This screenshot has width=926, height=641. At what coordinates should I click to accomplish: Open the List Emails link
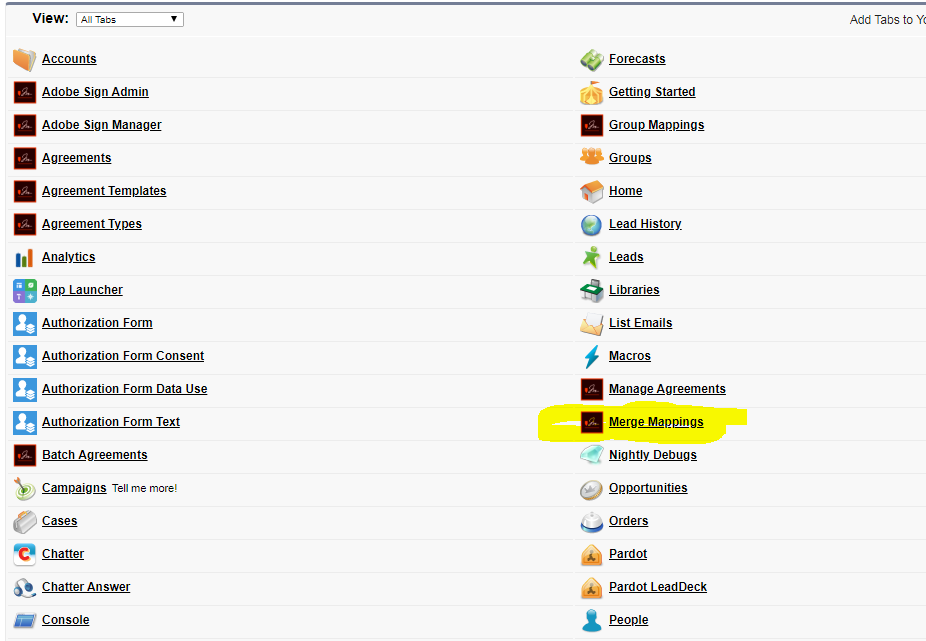[641, 323]
